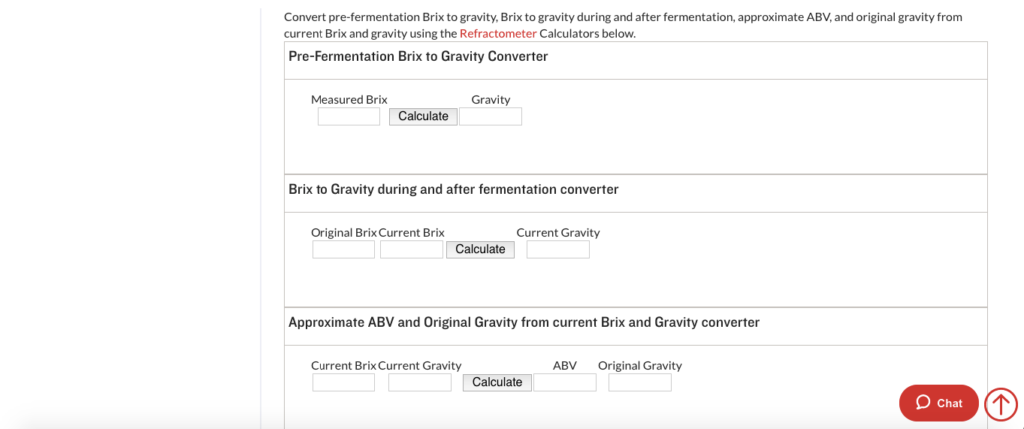The image size is (1024, 429).
Task: Click Current Brix field in fermentation converter
Action: [x=411, y=249]
